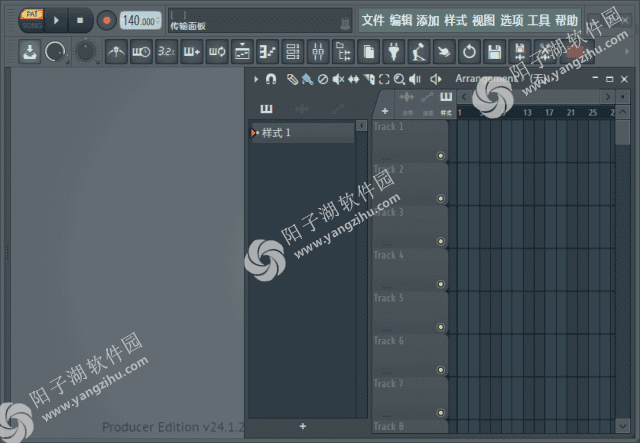The image size is (640, 443).
Task: Open the piano roll icon
Action: tap(267, 52)
